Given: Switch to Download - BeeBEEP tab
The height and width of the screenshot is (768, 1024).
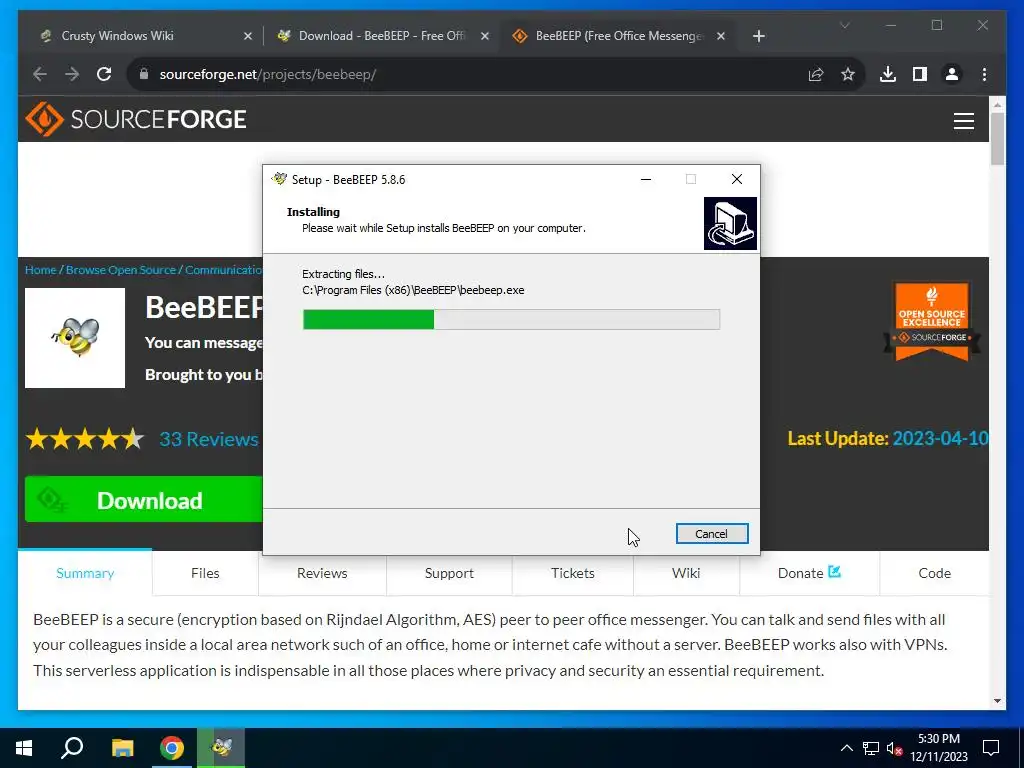Looking at the screenshot, I should (381, 36).
